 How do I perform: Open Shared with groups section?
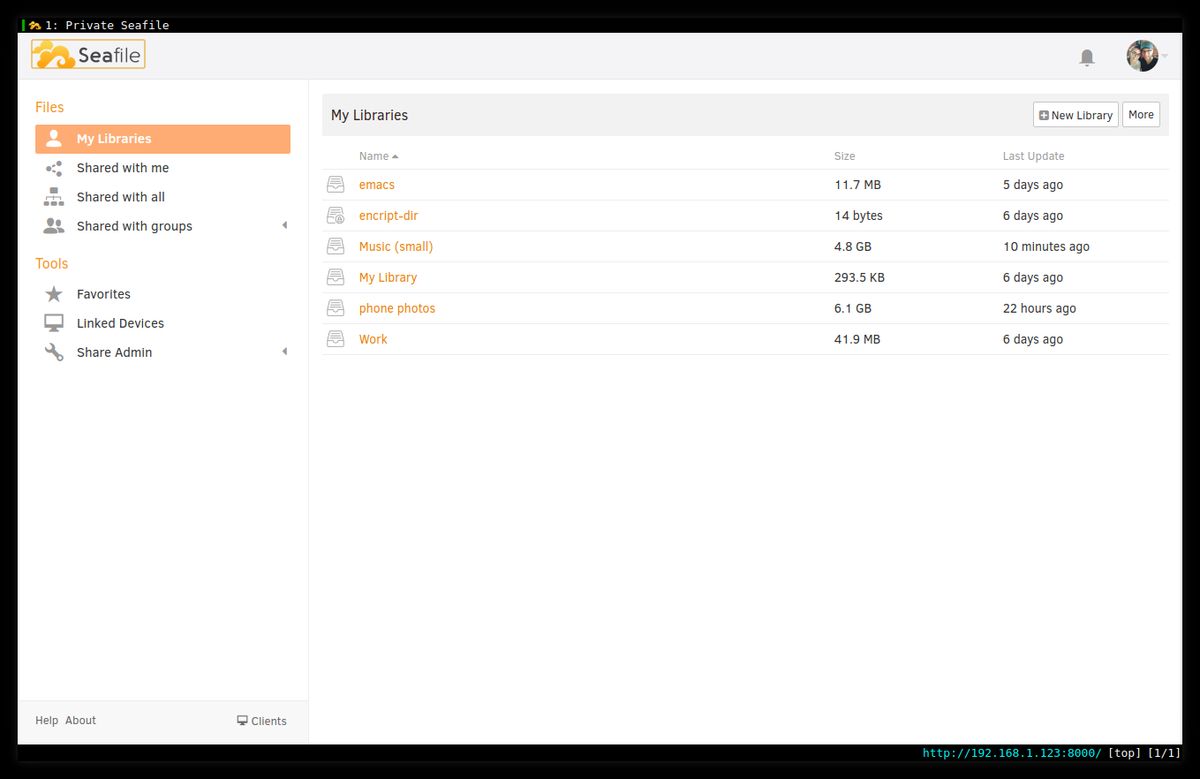[x=135, y=226]
